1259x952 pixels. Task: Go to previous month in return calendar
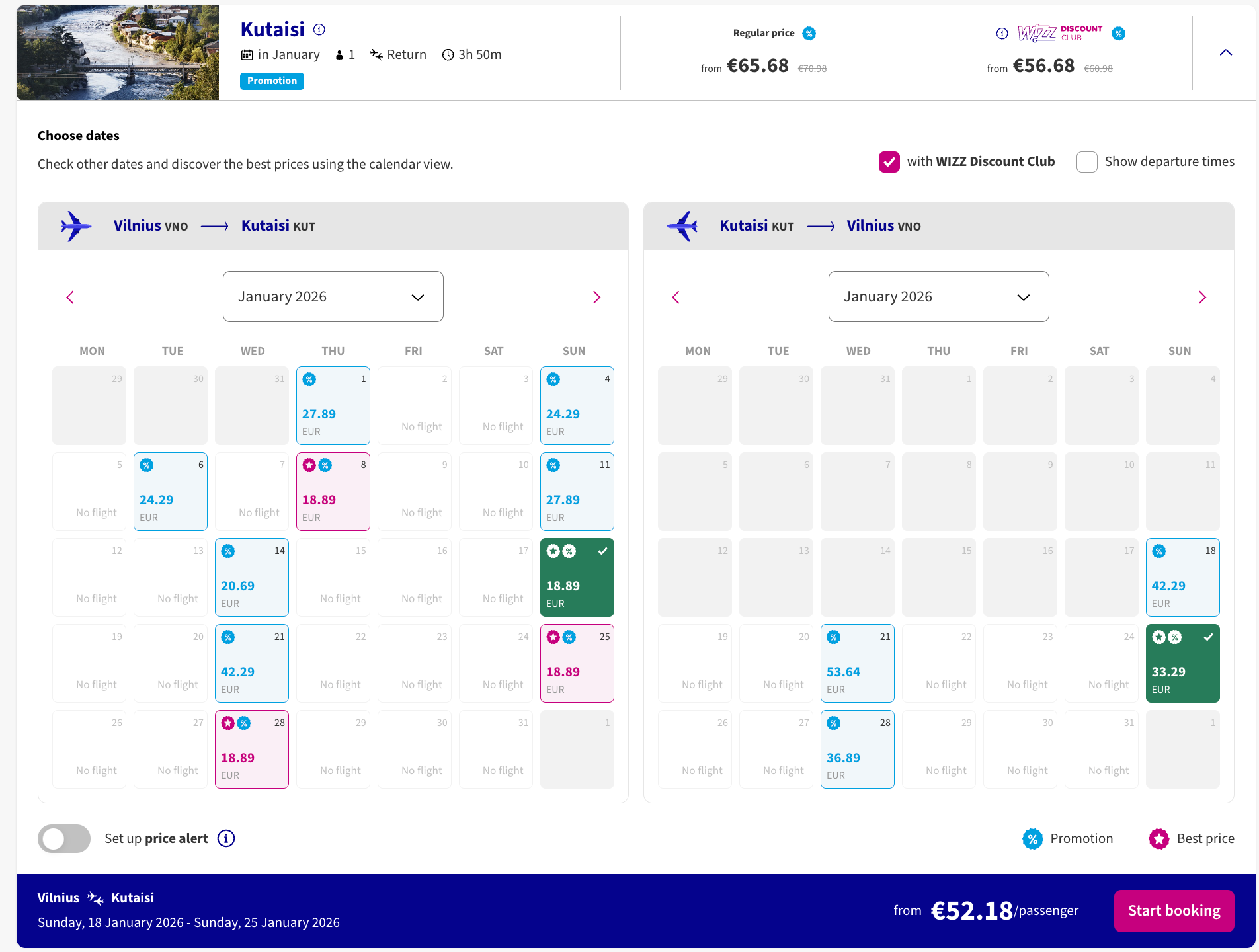pyautogui.click(x=676, y=297)
